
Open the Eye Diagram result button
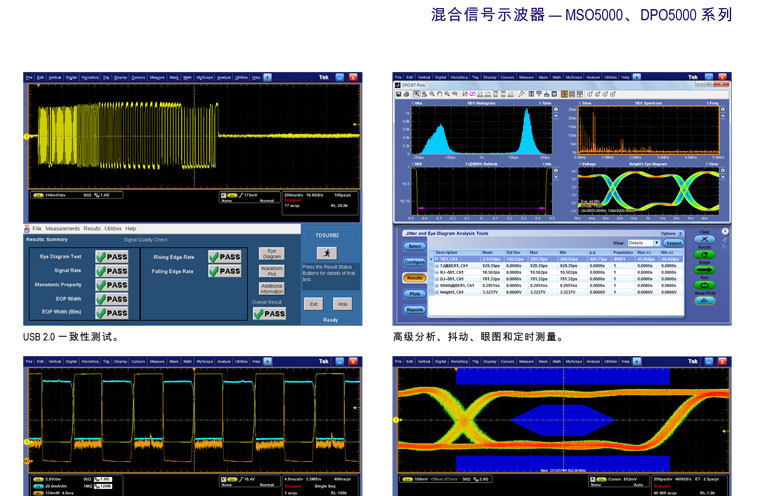coord(271,254)
